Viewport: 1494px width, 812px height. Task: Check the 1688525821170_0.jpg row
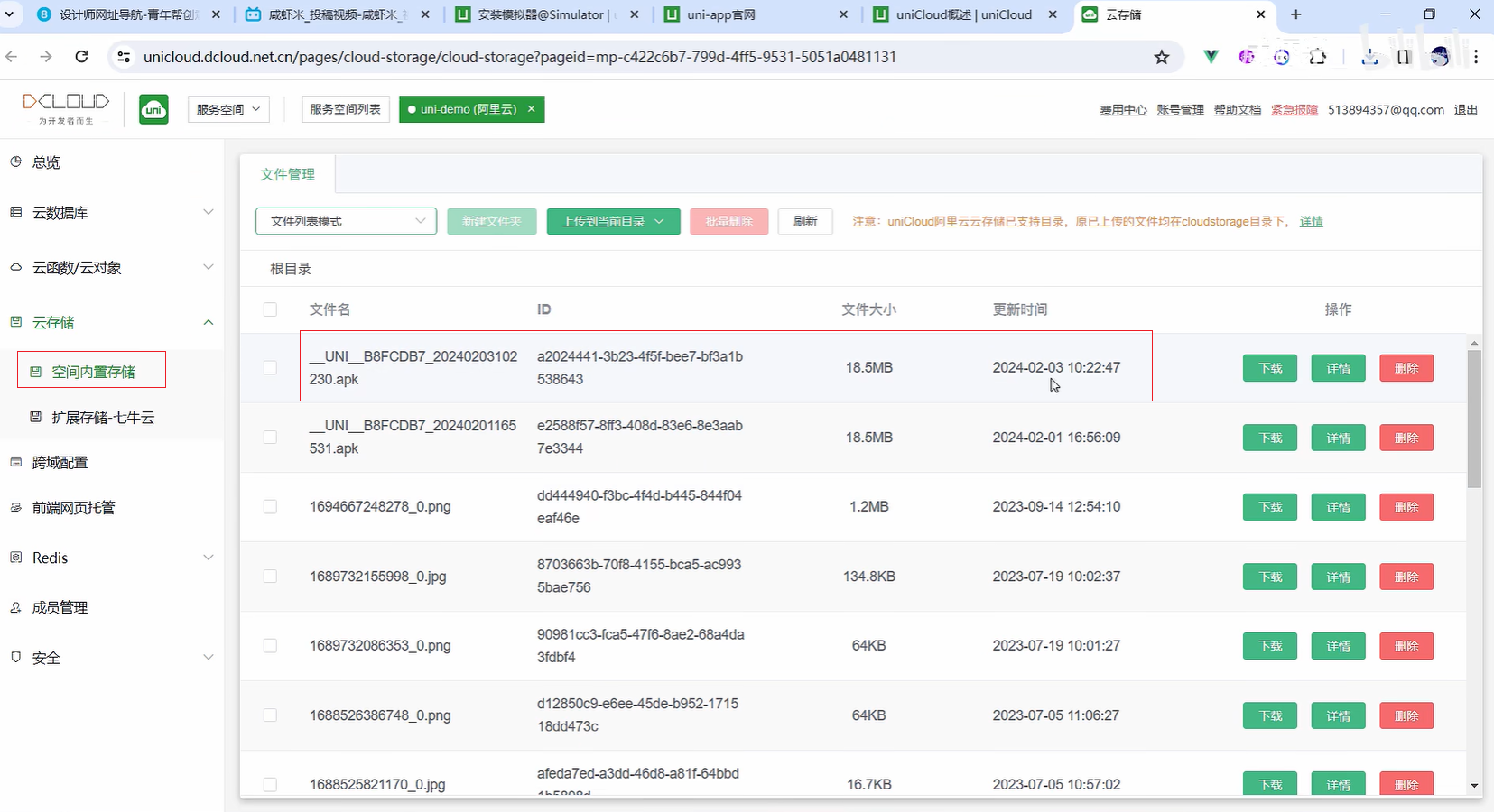(x=270, y=785)
